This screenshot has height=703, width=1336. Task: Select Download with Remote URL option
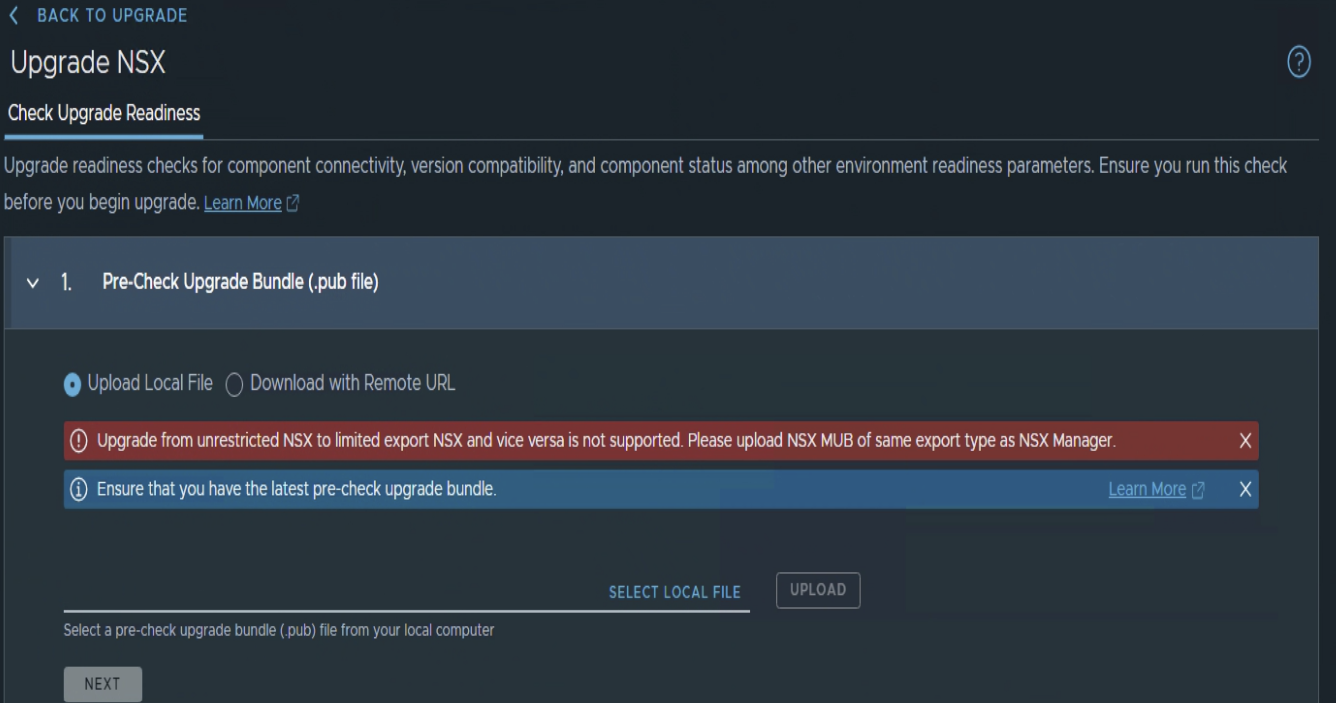tap(341, 383)
